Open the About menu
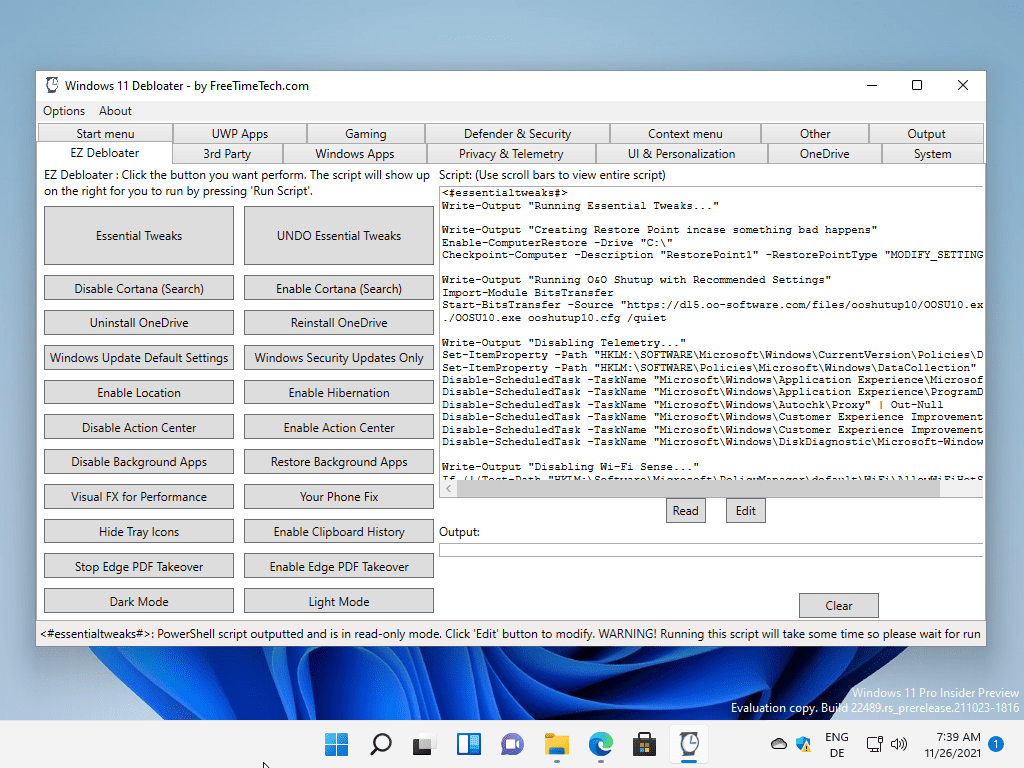 (x=115, y=110)
